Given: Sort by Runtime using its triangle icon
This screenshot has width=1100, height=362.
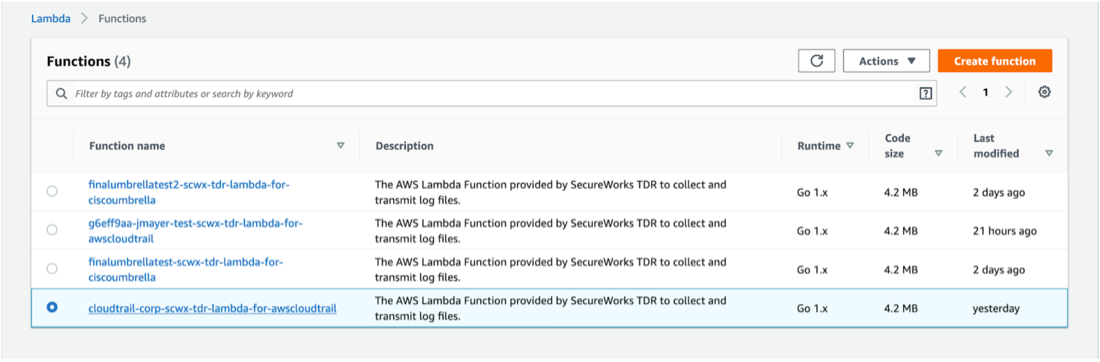Looking at the screenshot, I should tap(850, 146).
